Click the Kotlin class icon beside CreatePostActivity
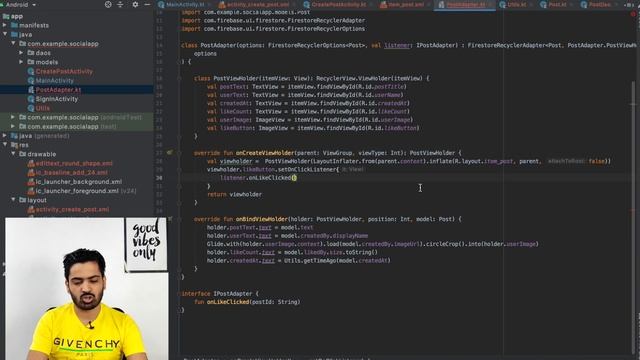This screenshot has width=640, height=360. click(31, 71)
